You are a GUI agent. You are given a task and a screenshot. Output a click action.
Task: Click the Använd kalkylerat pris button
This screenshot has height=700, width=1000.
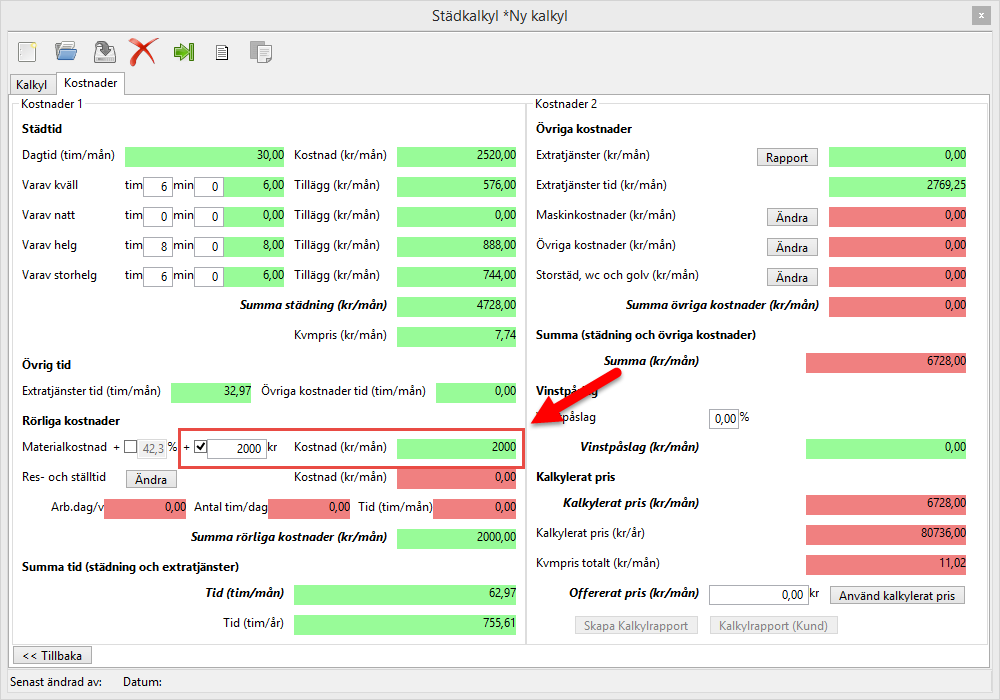click(x=897, y=595)
